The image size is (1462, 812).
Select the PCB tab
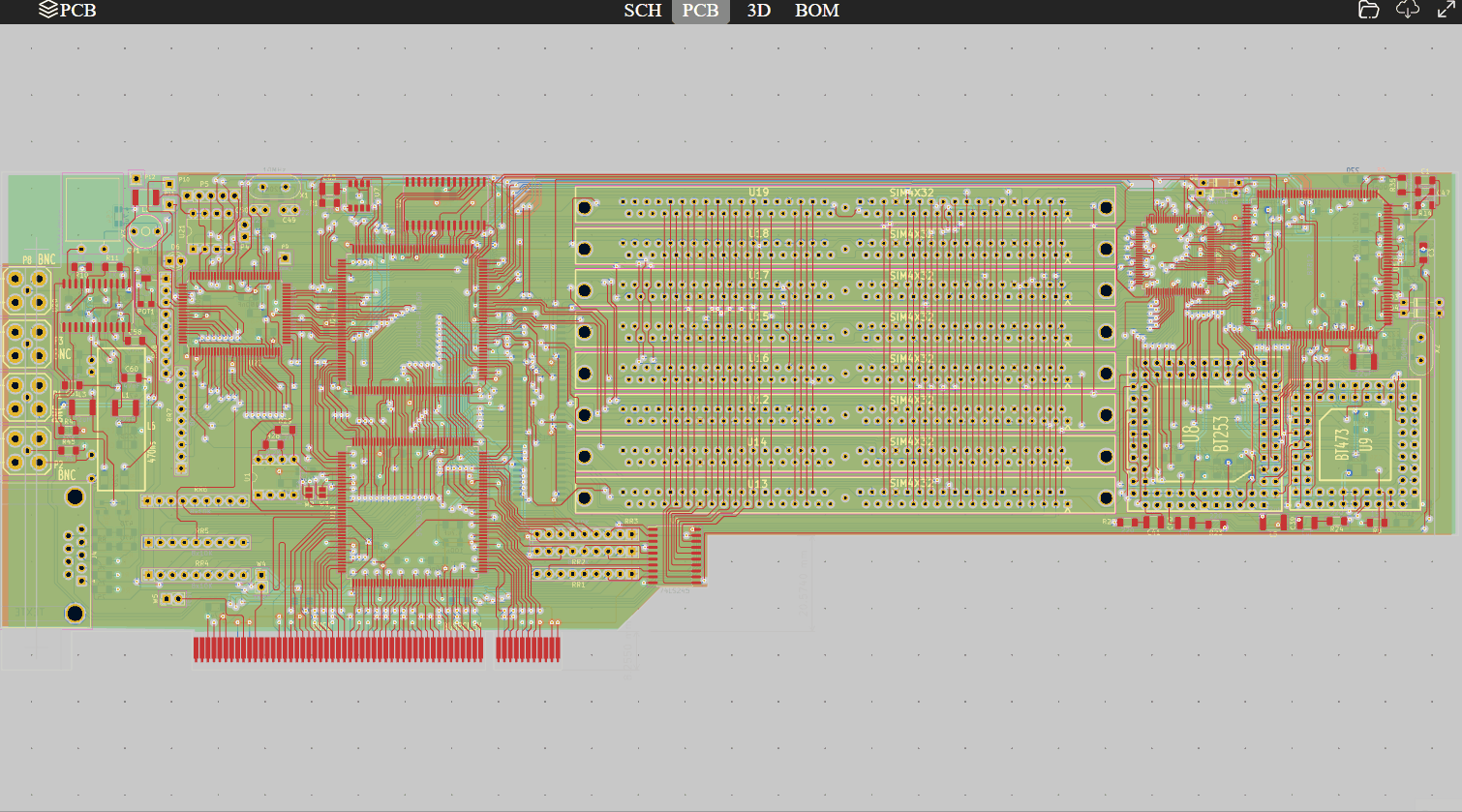(700, 11)
